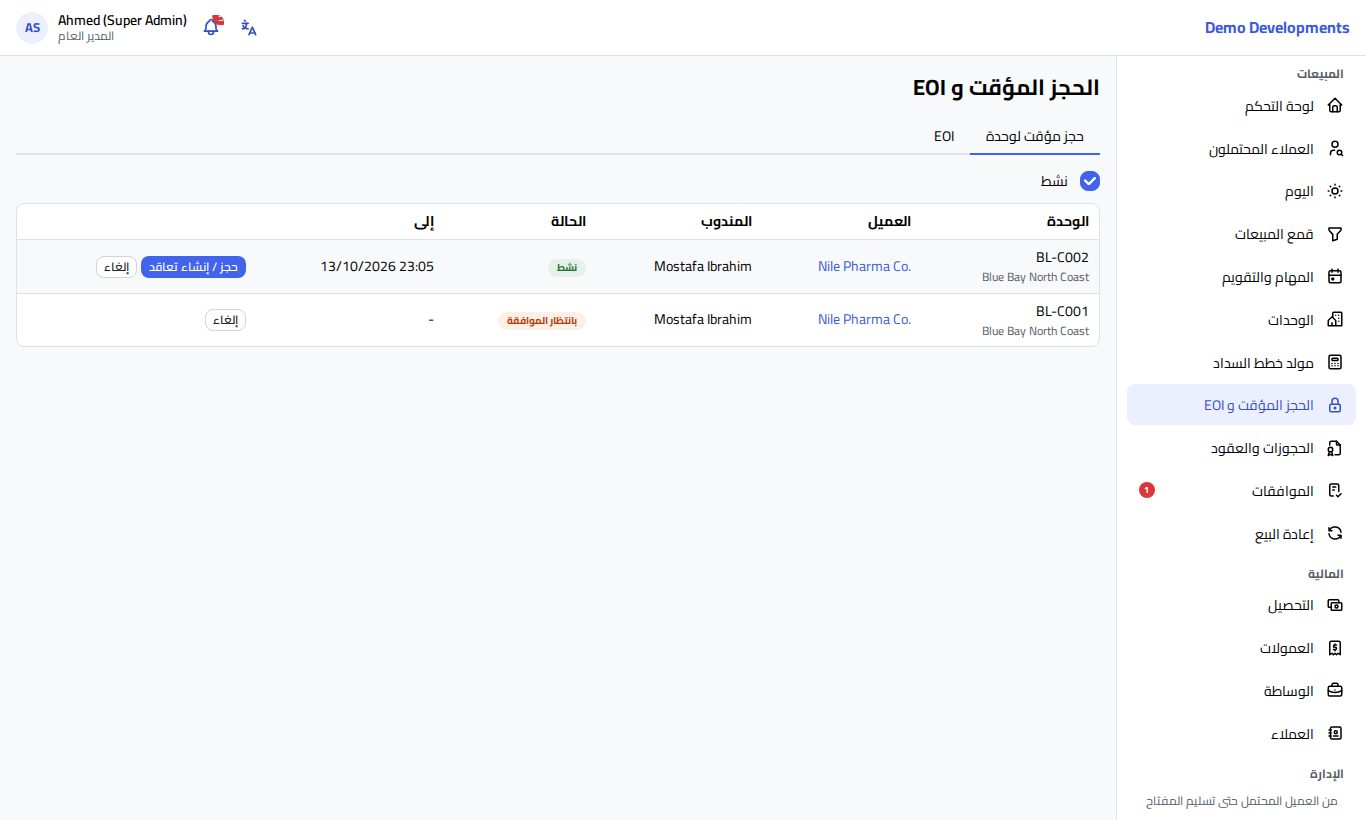Uncheck the نشط active filter checkbox
The image size is (1366, 820).
1090,181
